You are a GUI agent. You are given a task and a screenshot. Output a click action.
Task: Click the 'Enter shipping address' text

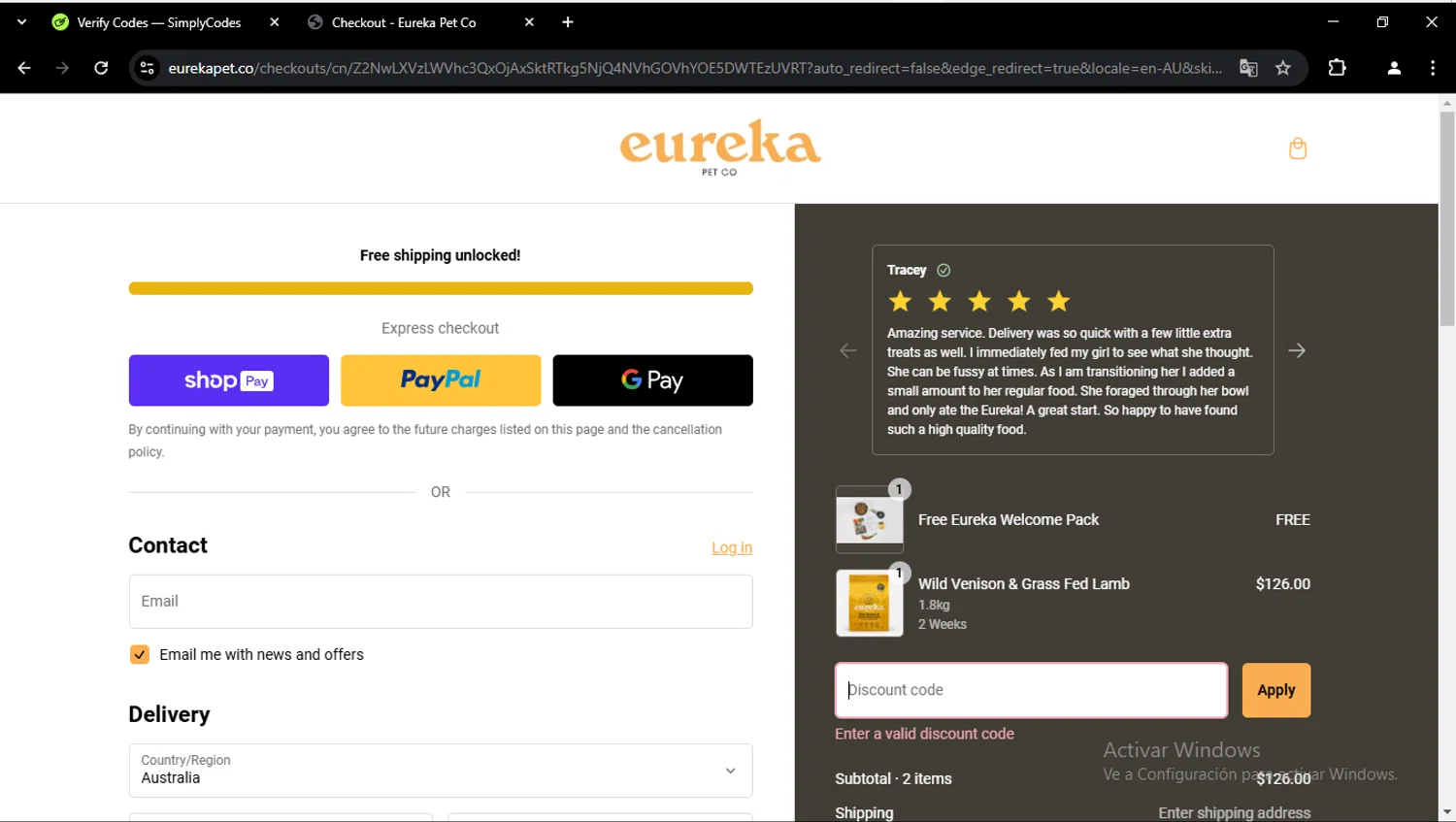[1234, 812]
